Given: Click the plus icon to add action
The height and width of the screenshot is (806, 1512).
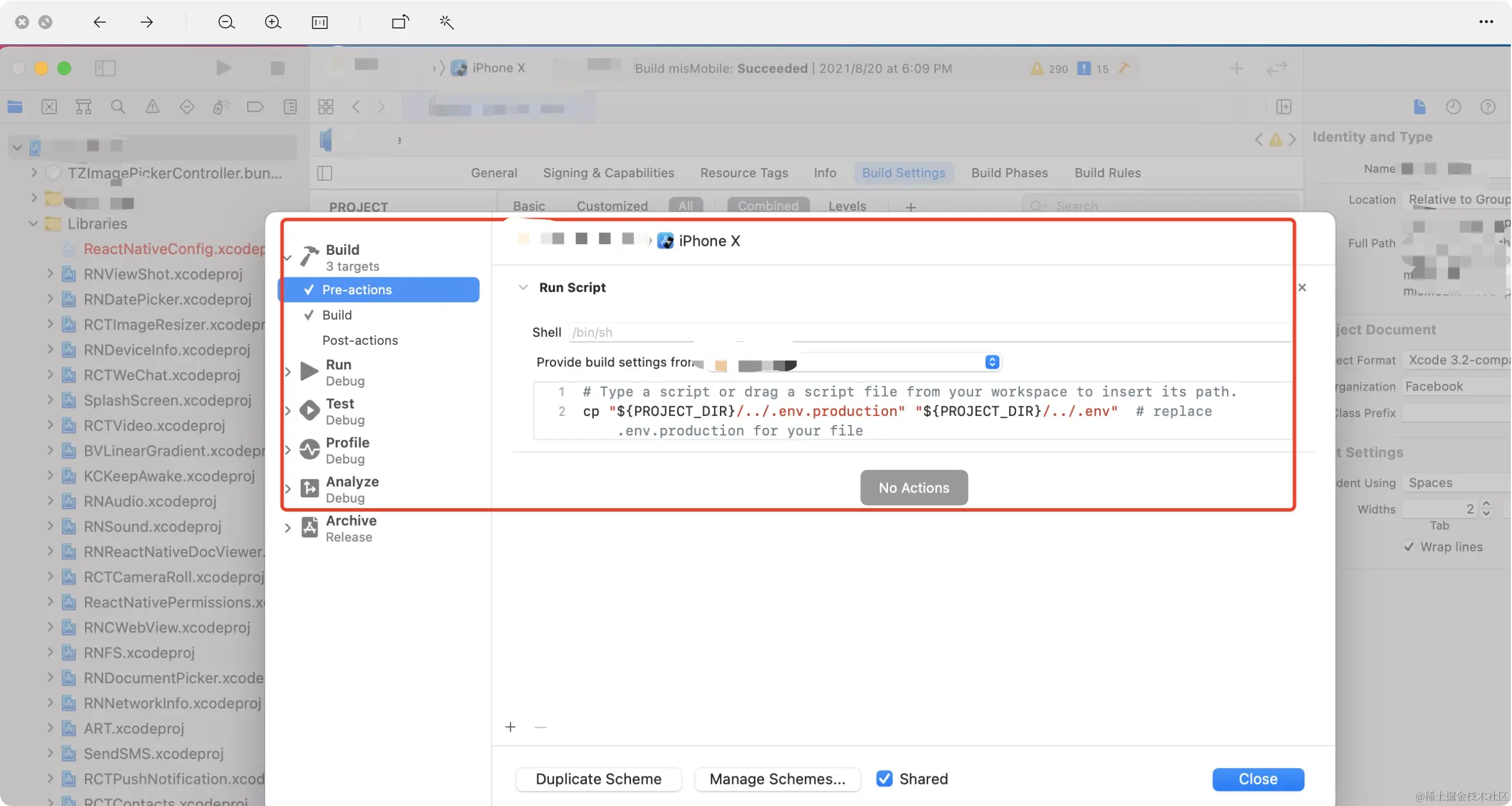Looking at the screenshot, I should pyautogui.click(x=510, y=727).
